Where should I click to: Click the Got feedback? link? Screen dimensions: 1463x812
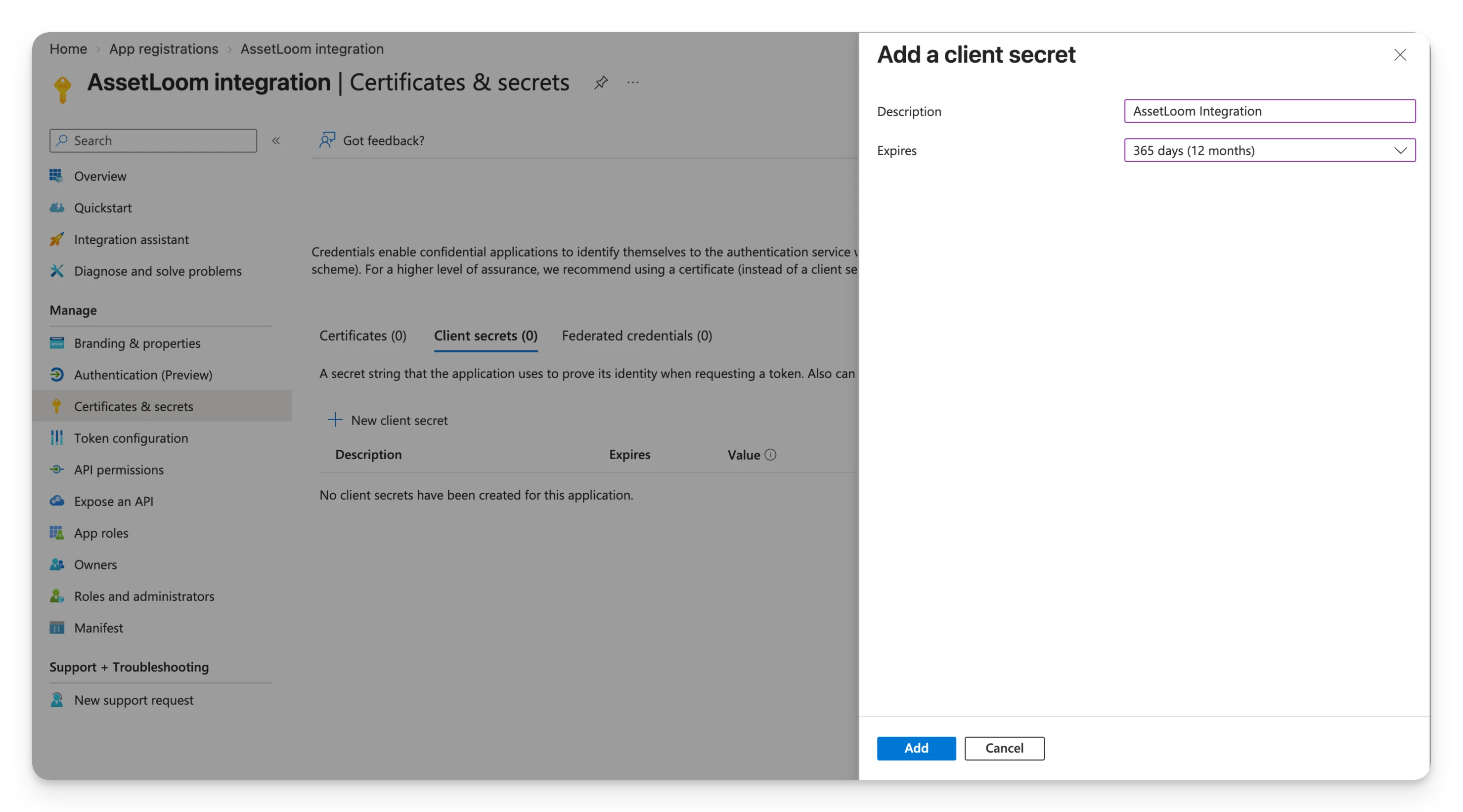(371, 140)
